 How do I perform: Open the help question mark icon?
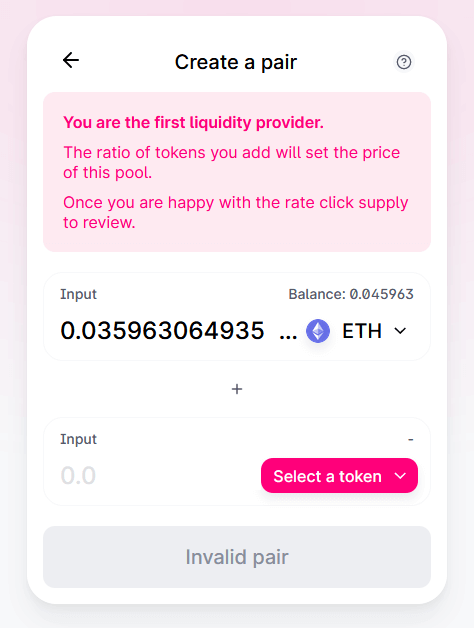tap(403, 62)
